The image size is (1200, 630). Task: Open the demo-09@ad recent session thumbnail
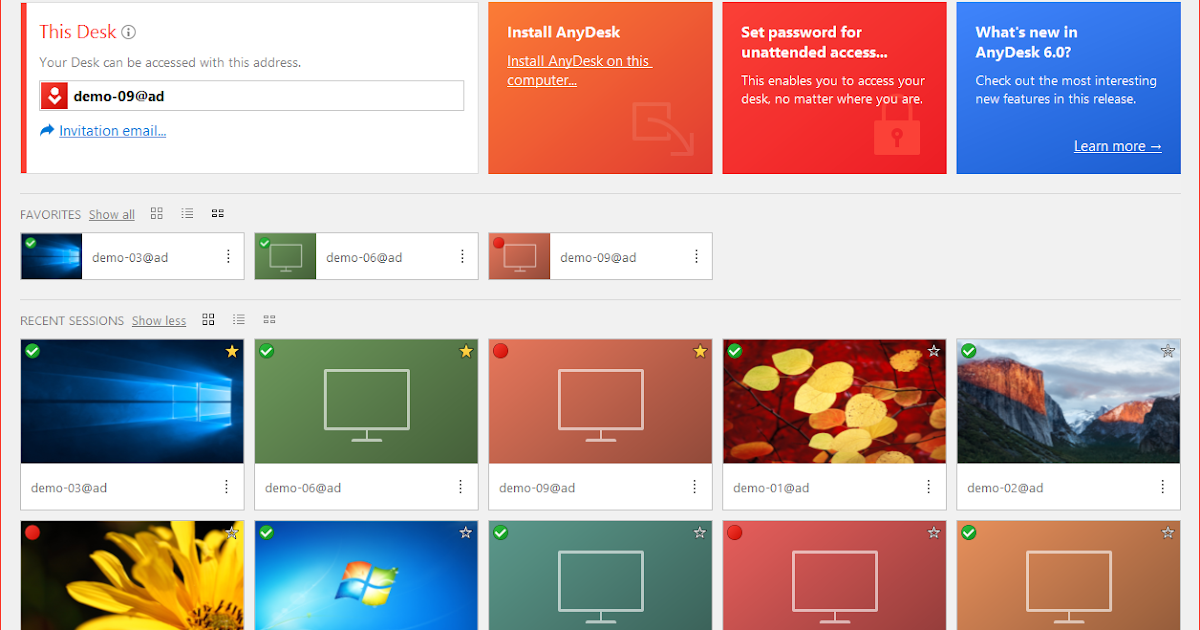600,401
